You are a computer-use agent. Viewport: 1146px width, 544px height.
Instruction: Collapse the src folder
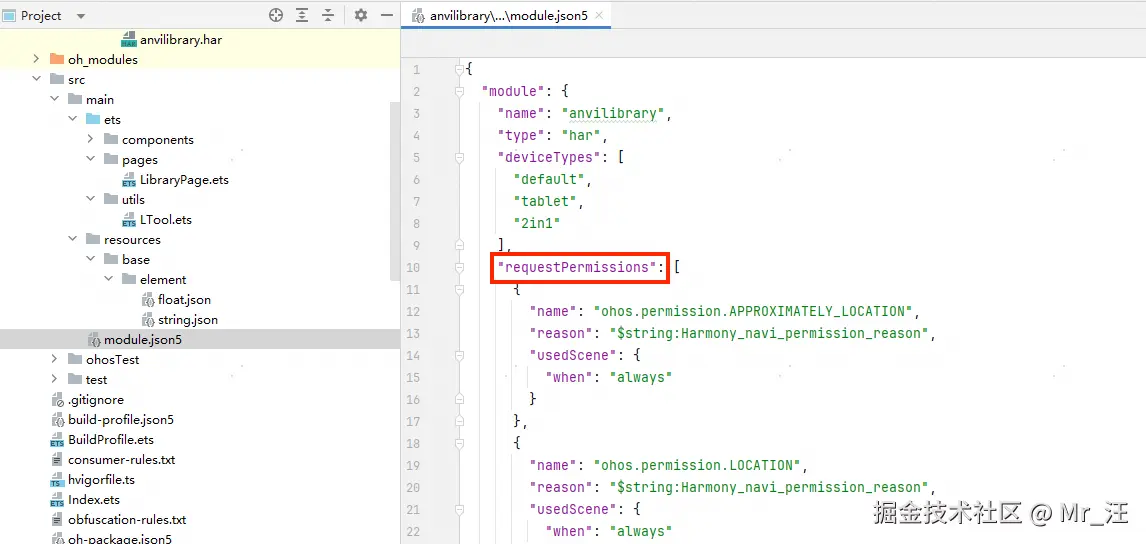[36, 80]
